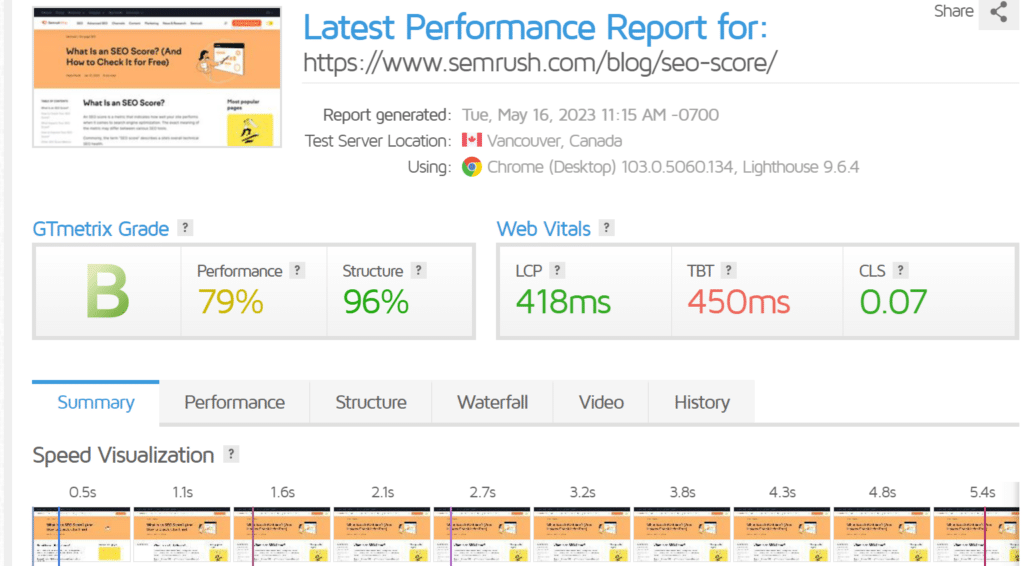Click the Vancouver, Canada location text
The image size is (1024, 566).
(554, 141)
